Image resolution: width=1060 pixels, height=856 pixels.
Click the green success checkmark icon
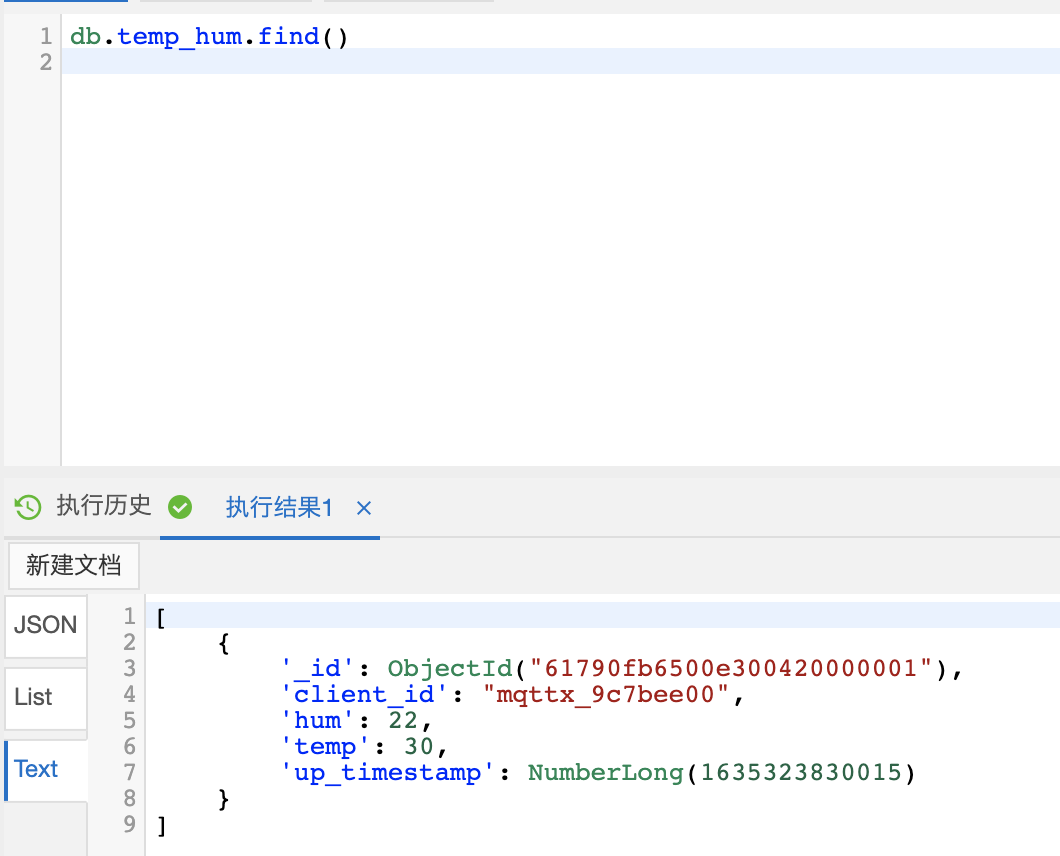coord(180,507)
